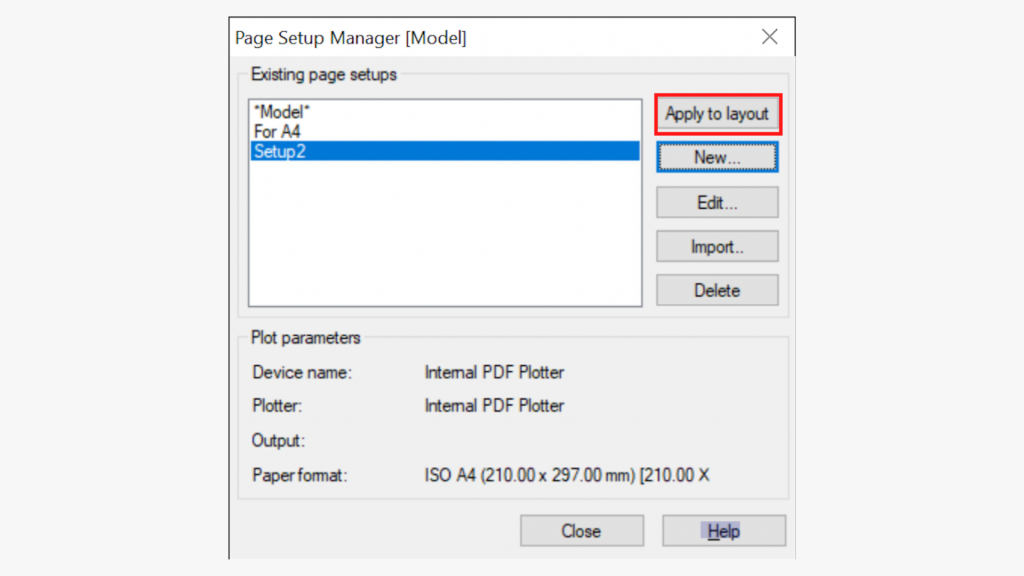The image size is (1024, 576).
Task: Open the New page setup dialog
Action: click(716, 157)
